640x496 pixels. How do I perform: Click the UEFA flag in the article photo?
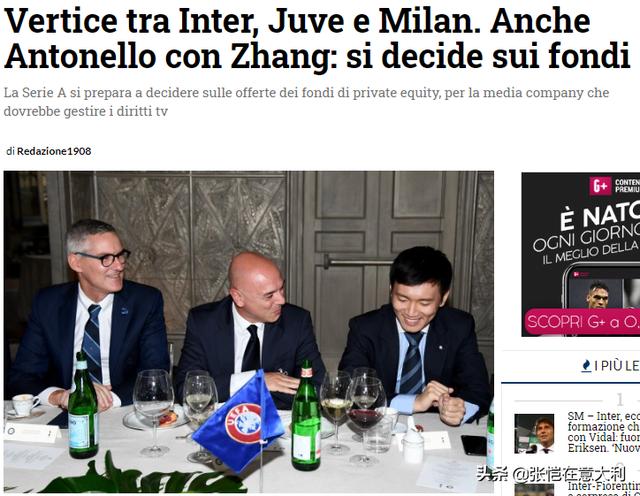coord(239,423)
